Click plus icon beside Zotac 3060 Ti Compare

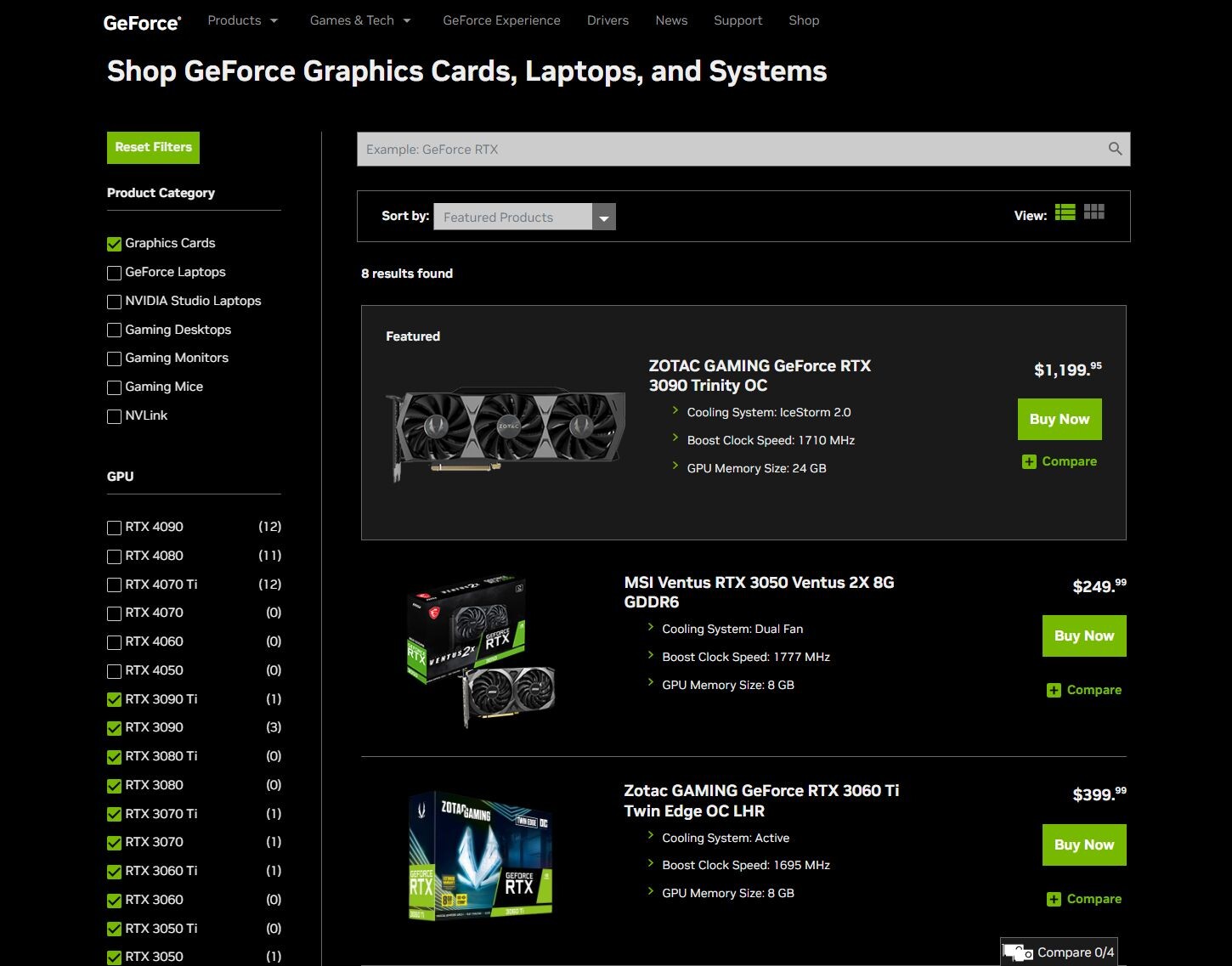(x=1054, y=900)
